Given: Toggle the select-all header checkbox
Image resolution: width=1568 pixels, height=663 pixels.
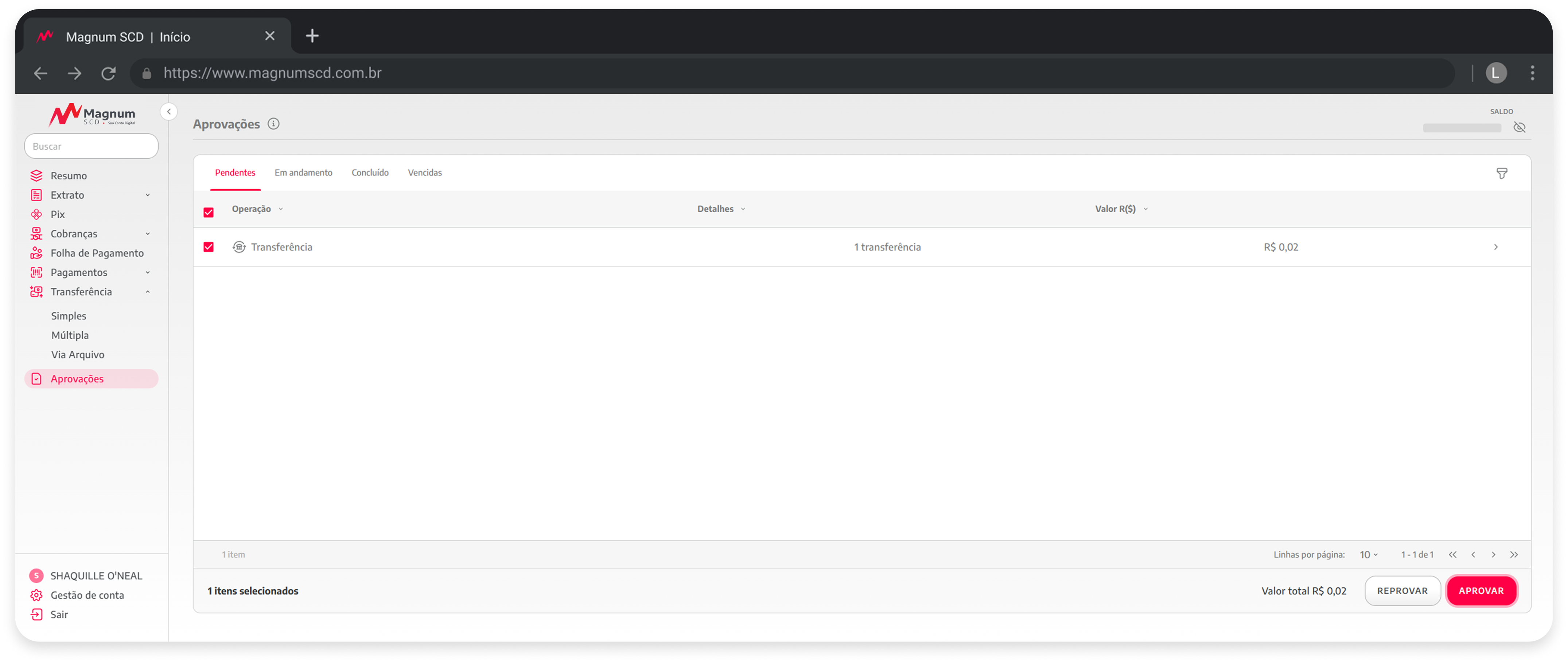Looking at the screenshot, I should pyautogui.click(x=209, y=213).
